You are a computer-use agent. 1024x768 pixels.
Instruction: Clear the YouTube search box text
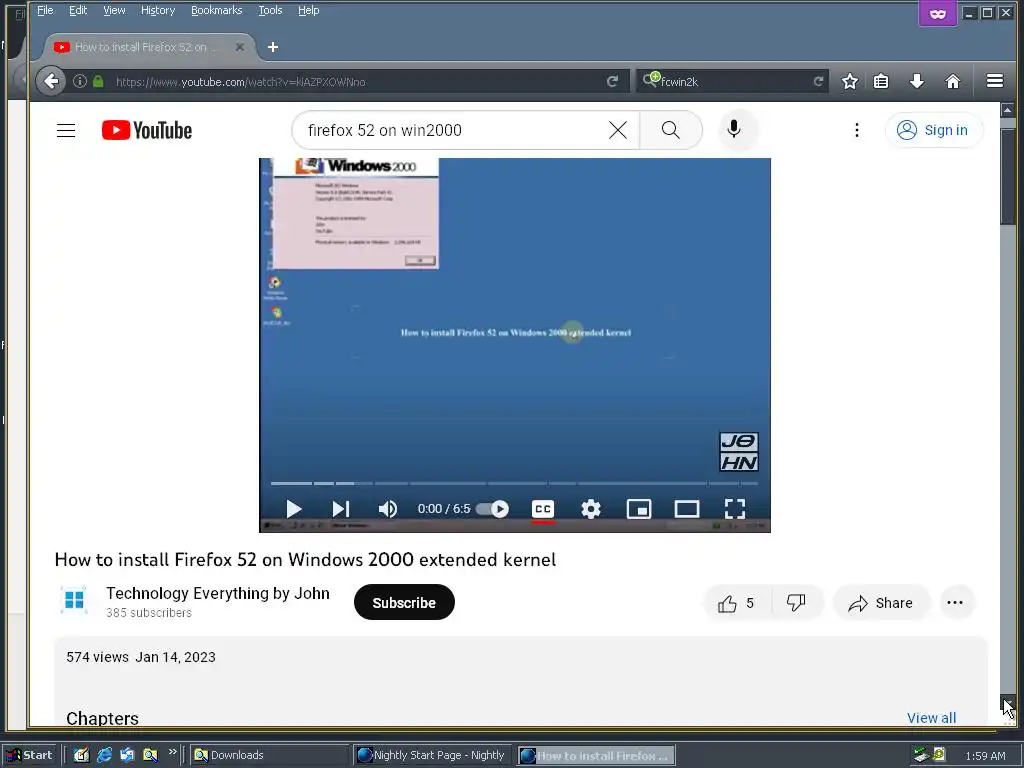tap(618, 130)
